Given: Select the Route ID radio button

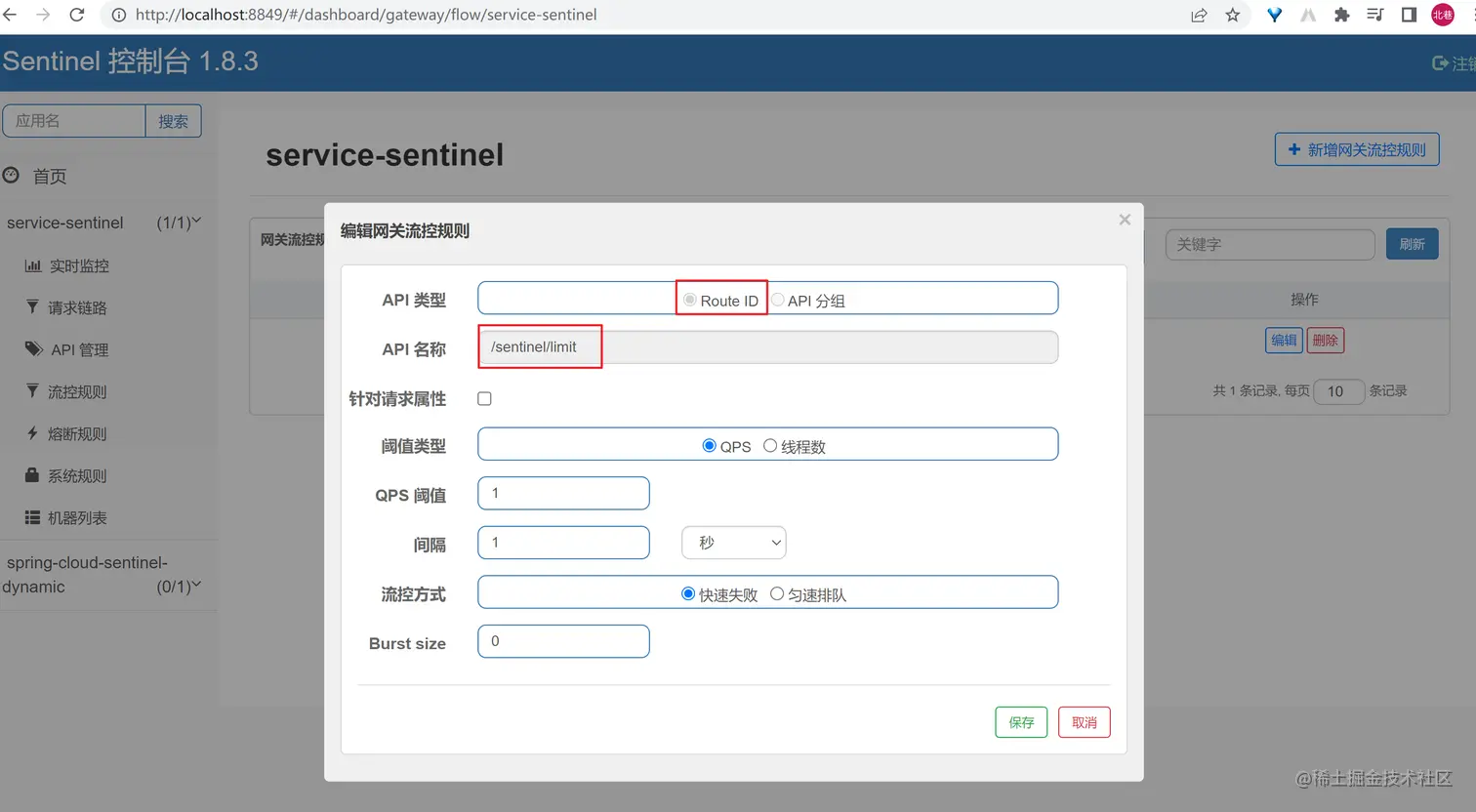Looking at the screenshot, I should [x=690, y=300].
